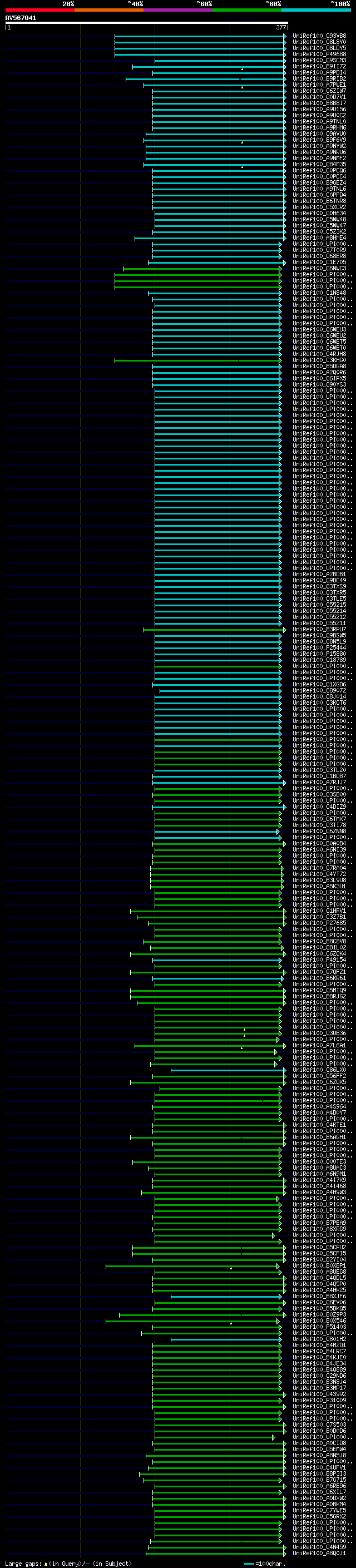Click the cyan alignment bar for UniRef100_Q801H2
Viewport: 356px width, 1568px height.
click(x=226, y=1339)
